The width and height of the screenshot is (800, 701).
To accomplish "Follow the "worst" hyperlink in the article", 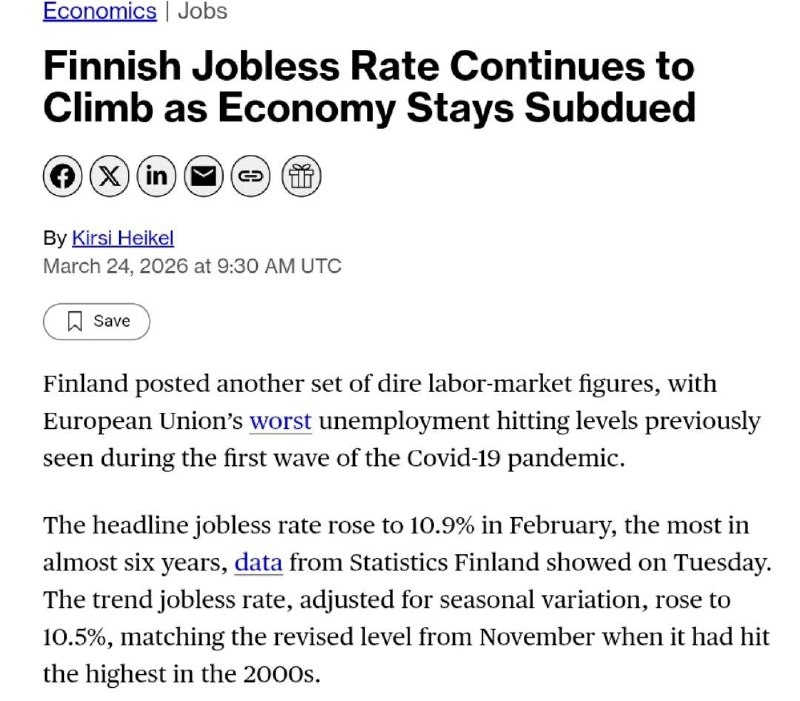I will coord(280,421).
